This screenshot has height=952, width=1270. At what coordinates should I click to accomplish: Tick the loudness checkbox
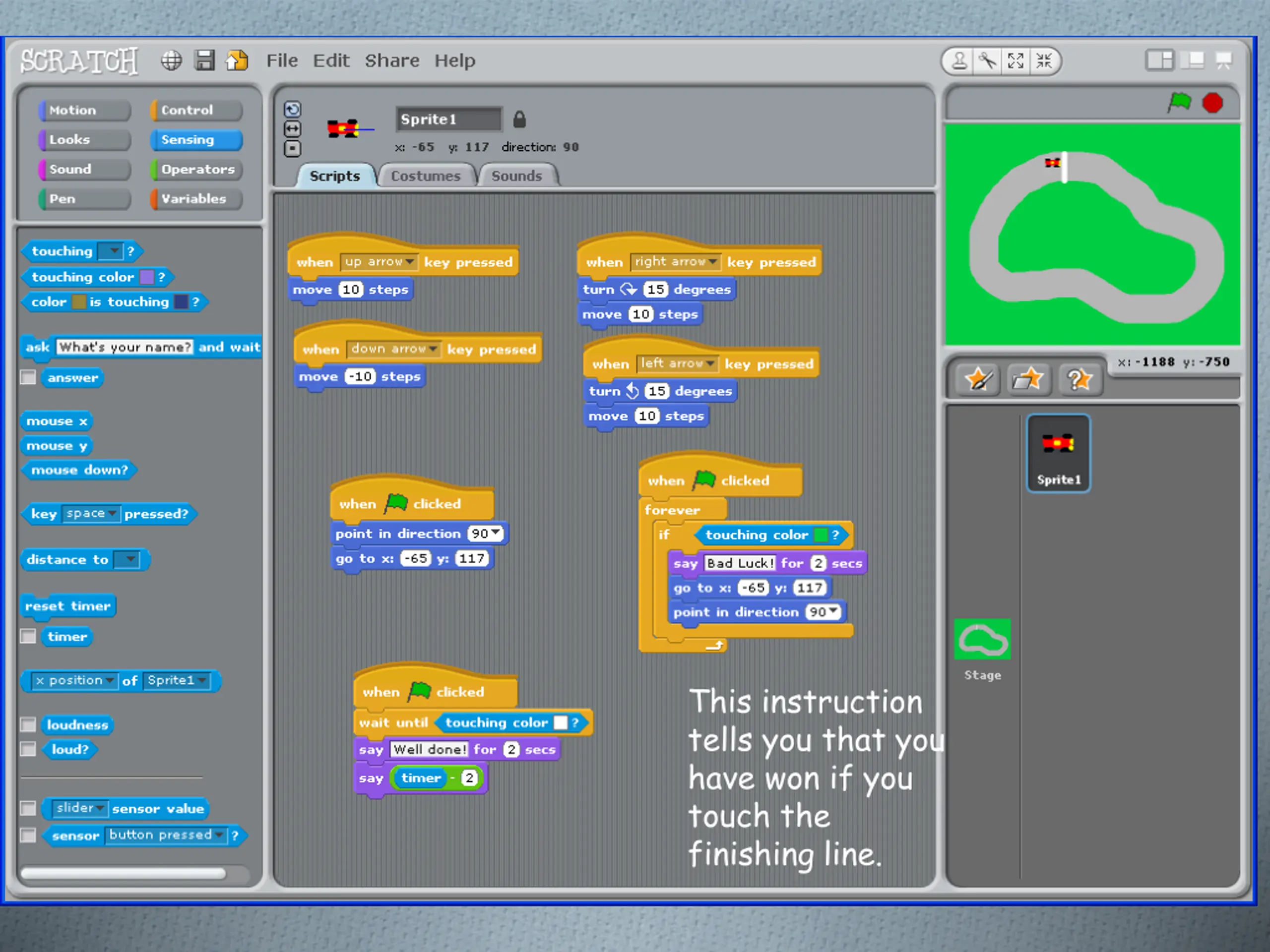(x=28, y=724)
